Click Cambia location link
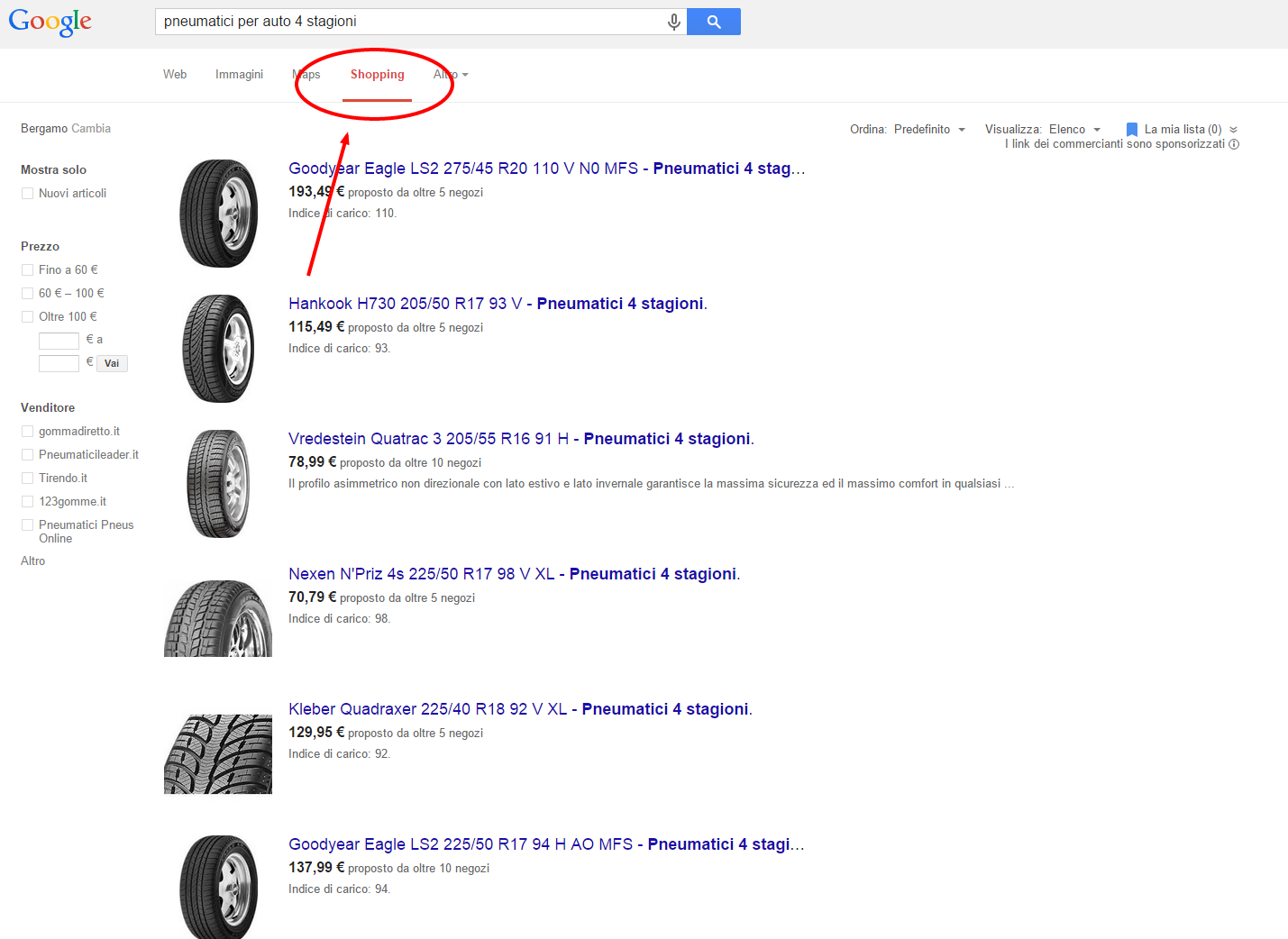 pyautogui.click(x=91, y=129)
